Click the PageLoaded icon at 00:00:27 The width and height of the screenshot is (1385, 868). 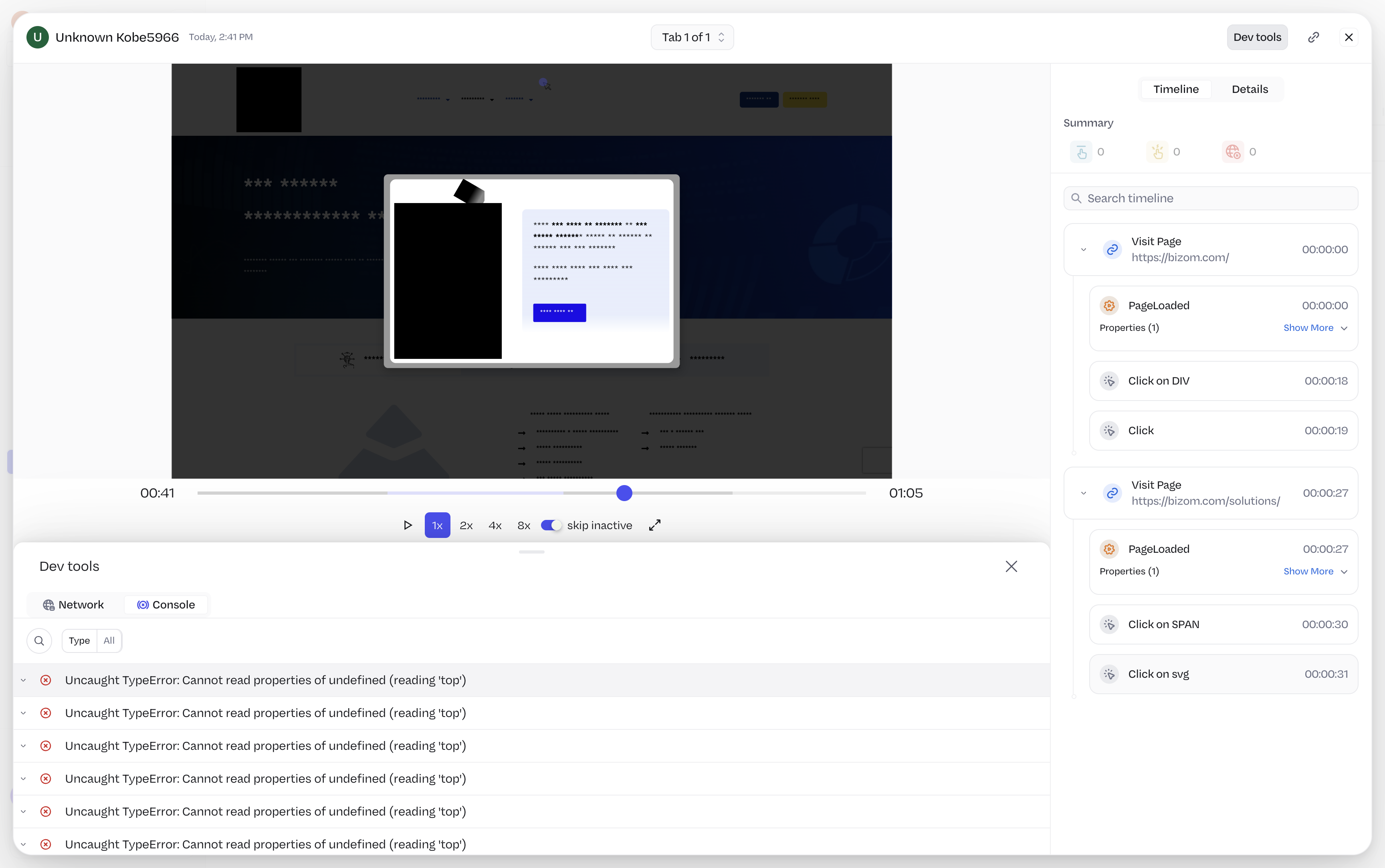(1109, 549)
